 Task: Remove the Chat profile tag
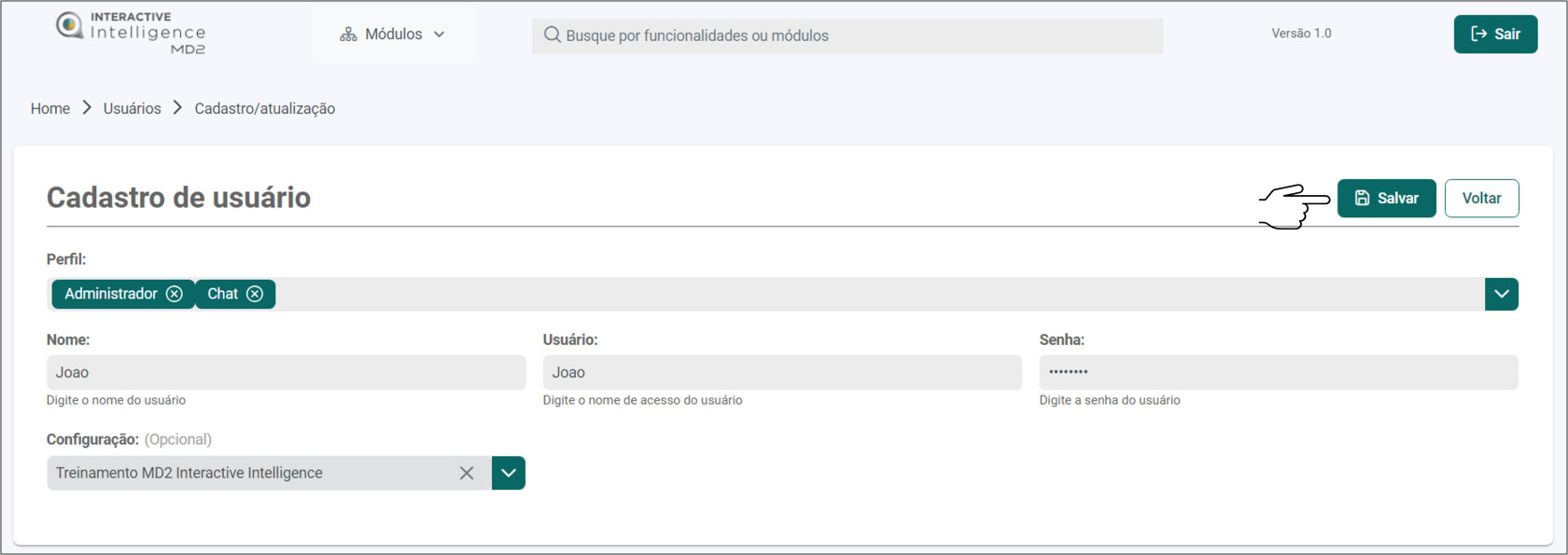(255, 294)
